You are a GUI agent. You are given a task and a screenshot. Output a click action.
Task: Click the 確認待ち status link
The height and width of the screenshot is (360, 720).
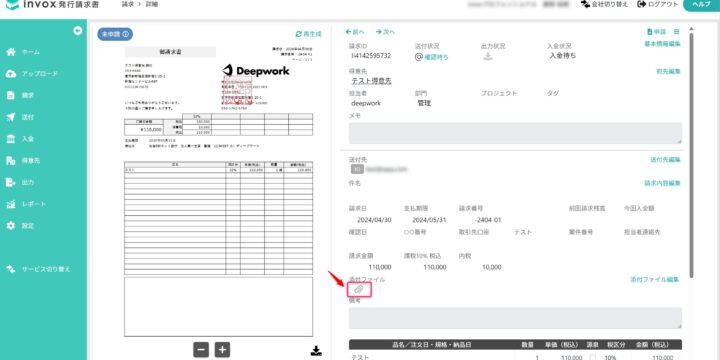click(436, 57)
